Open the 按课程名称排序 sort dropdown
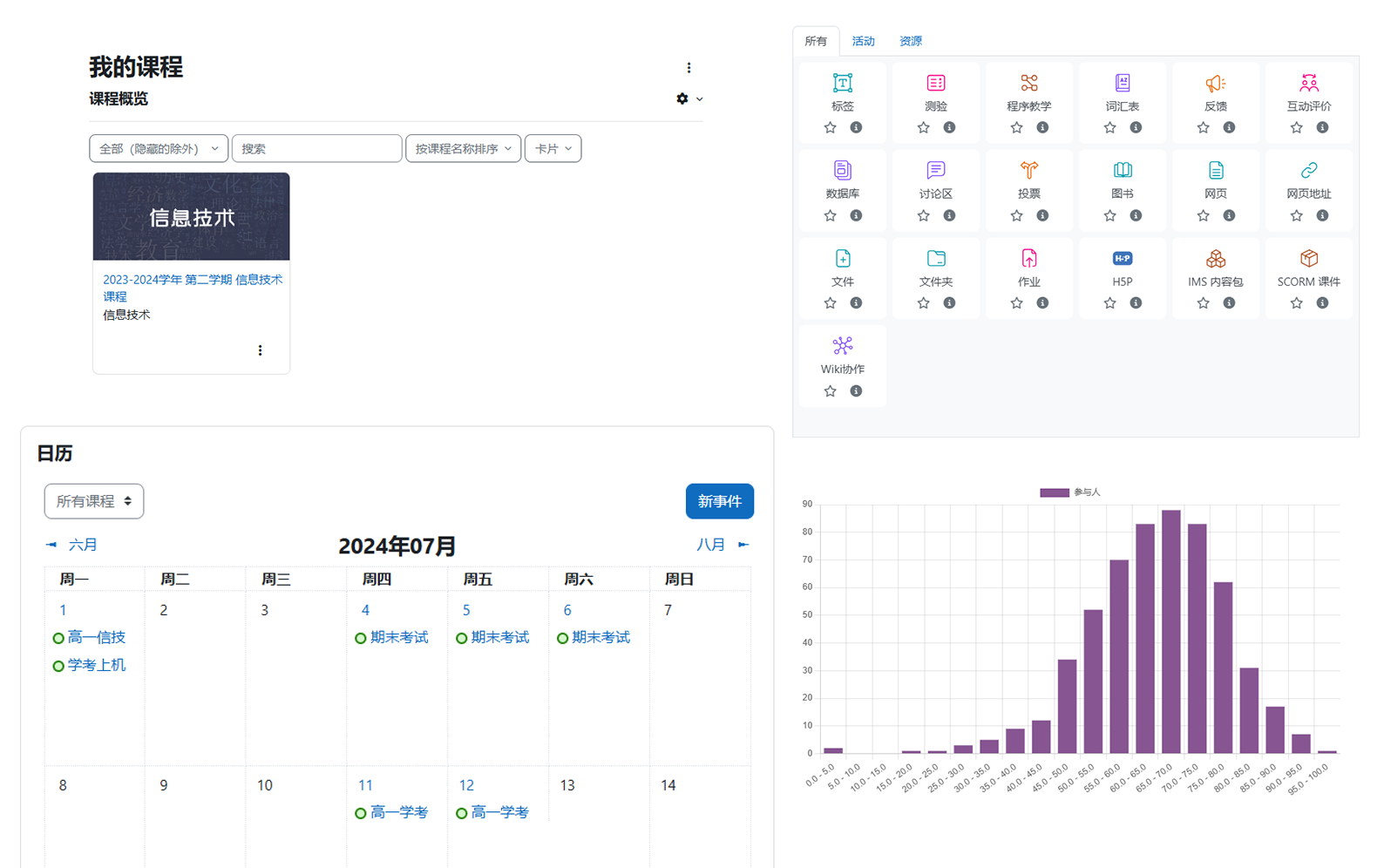Viewport: 1384px width, 868px height. (x=463, y=148)
